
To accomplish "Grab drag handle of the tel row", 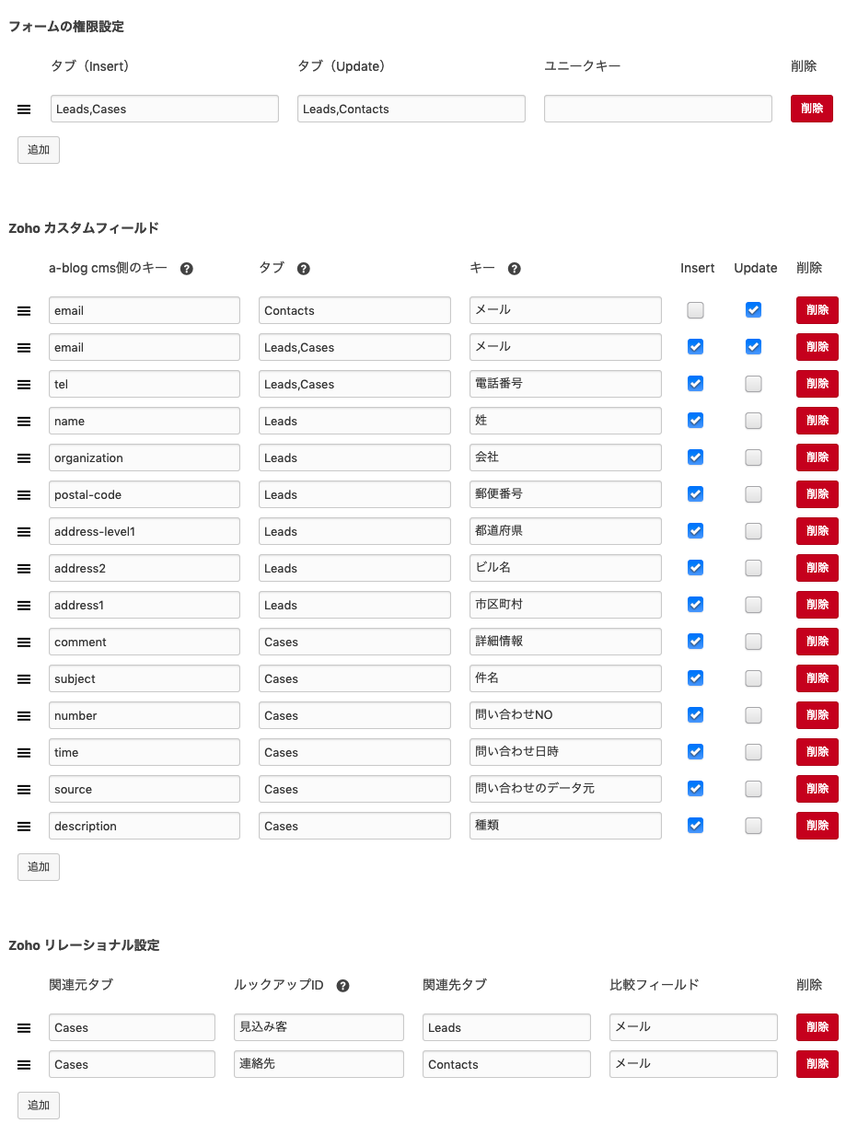I will coord(24,384).
